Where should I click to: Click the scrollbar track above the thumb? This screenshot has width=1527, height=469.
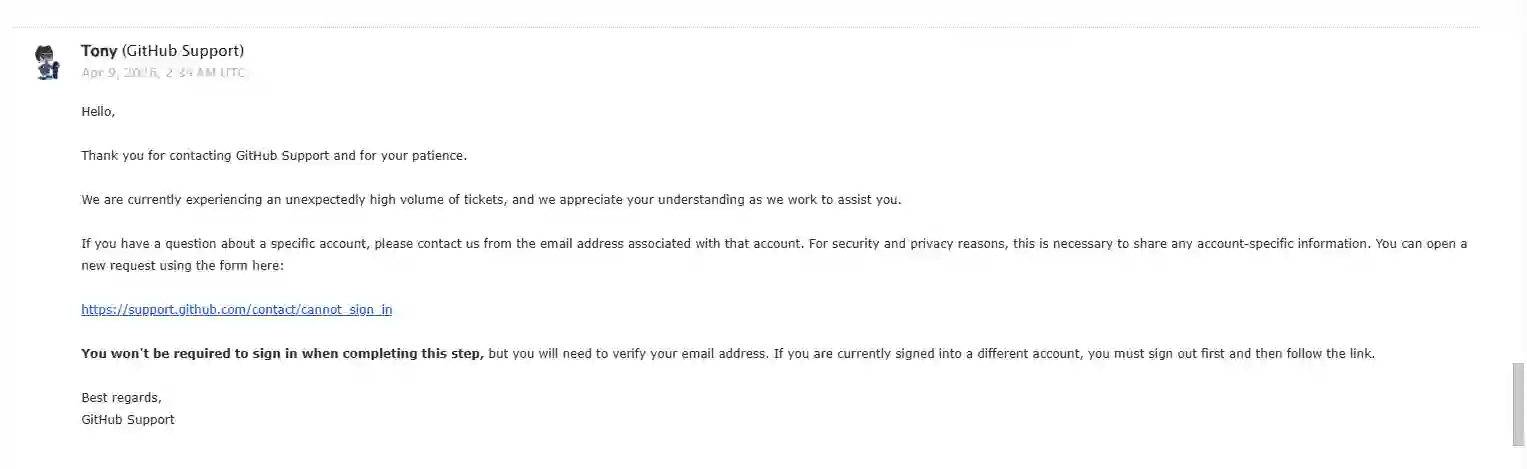[1519, 200]
